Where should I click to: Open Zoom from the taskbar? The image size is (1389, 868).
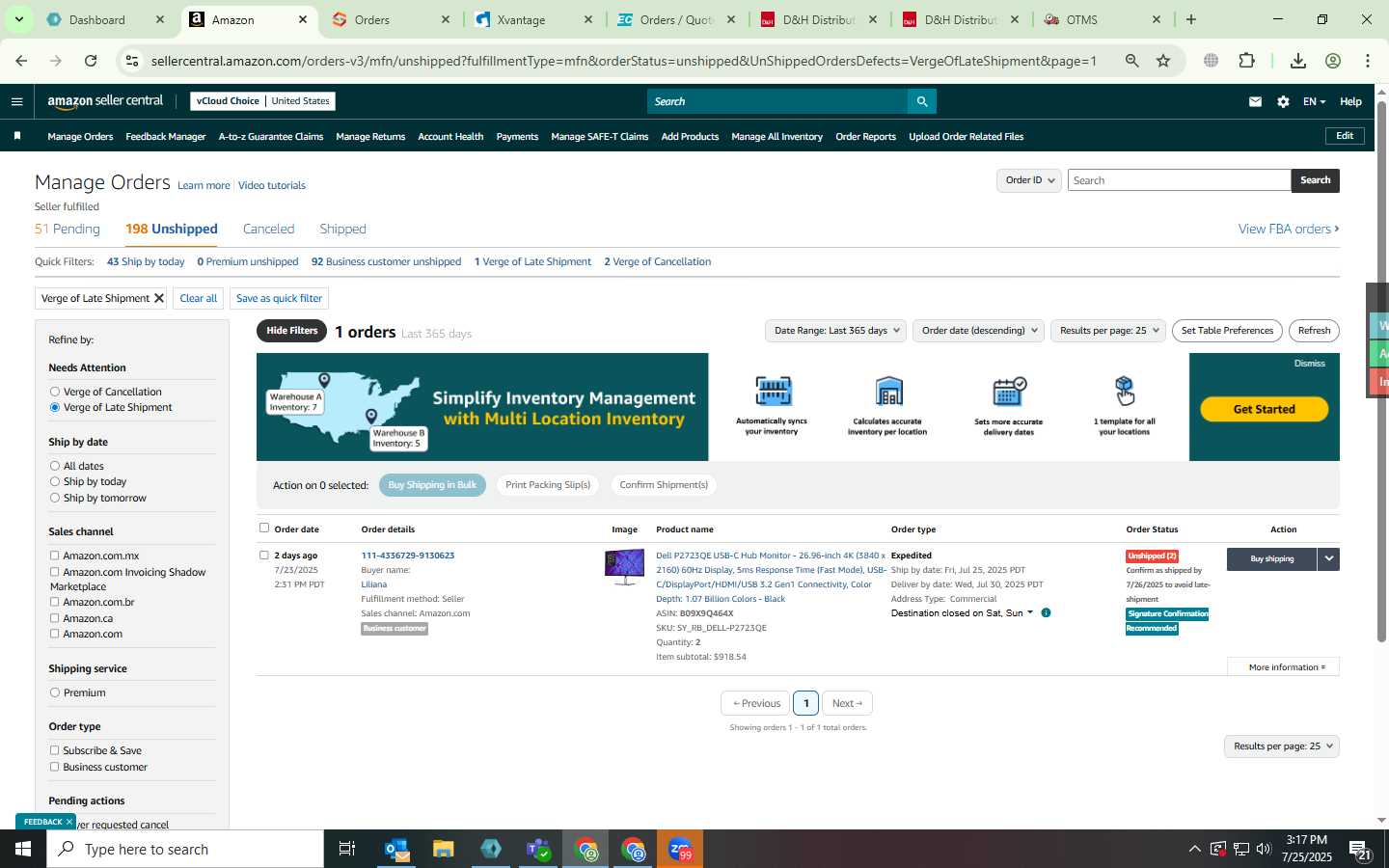point(680,849)
